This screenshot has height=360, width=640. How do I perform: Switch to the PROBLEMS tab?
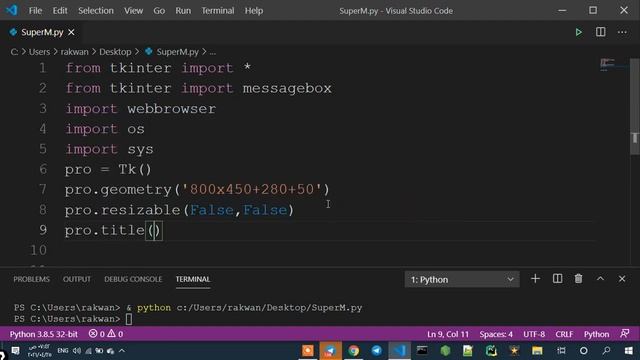tap(31, 279)
